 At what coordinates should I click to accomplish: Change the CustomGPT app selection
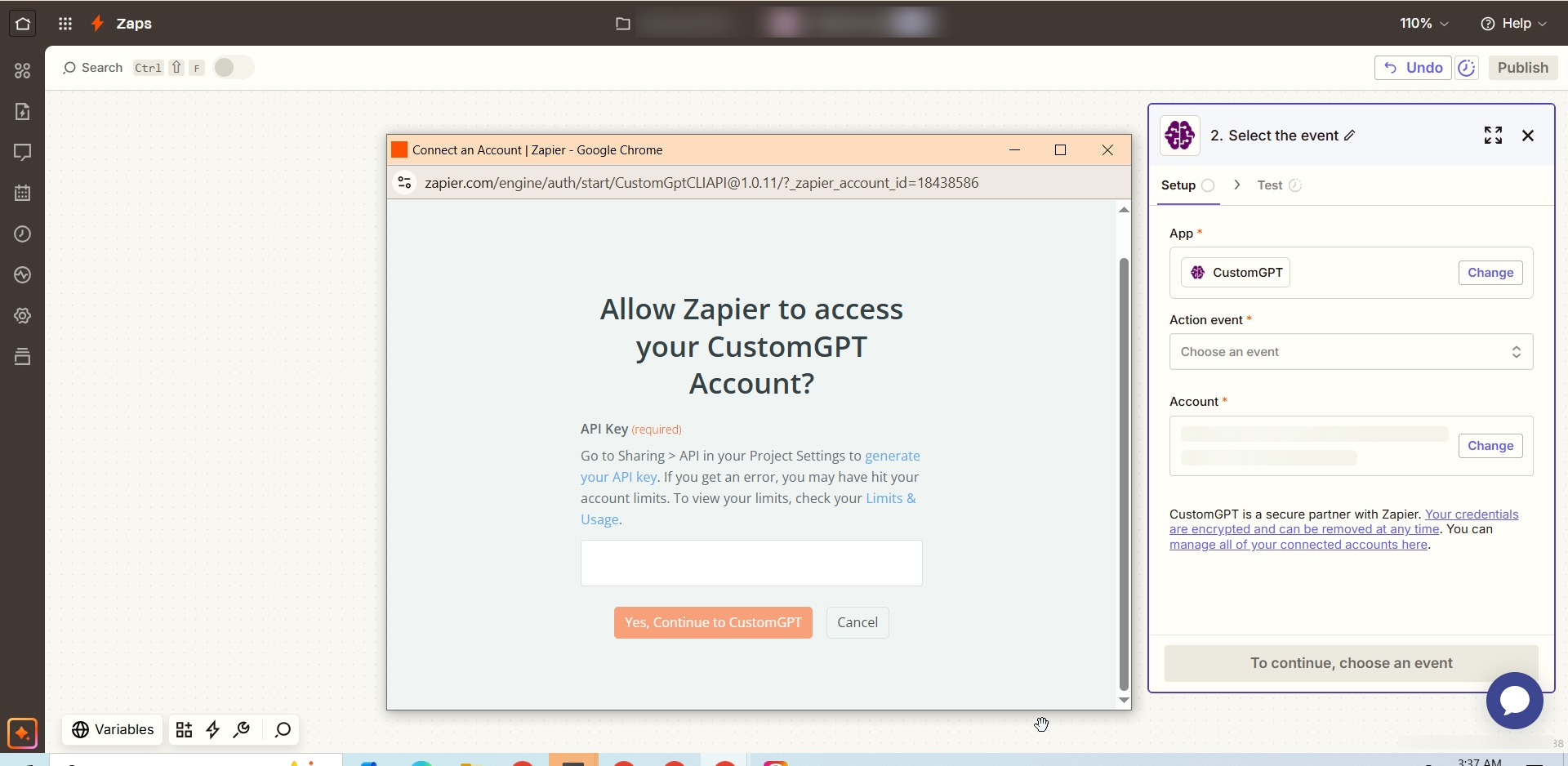[x=1490, y=273]
